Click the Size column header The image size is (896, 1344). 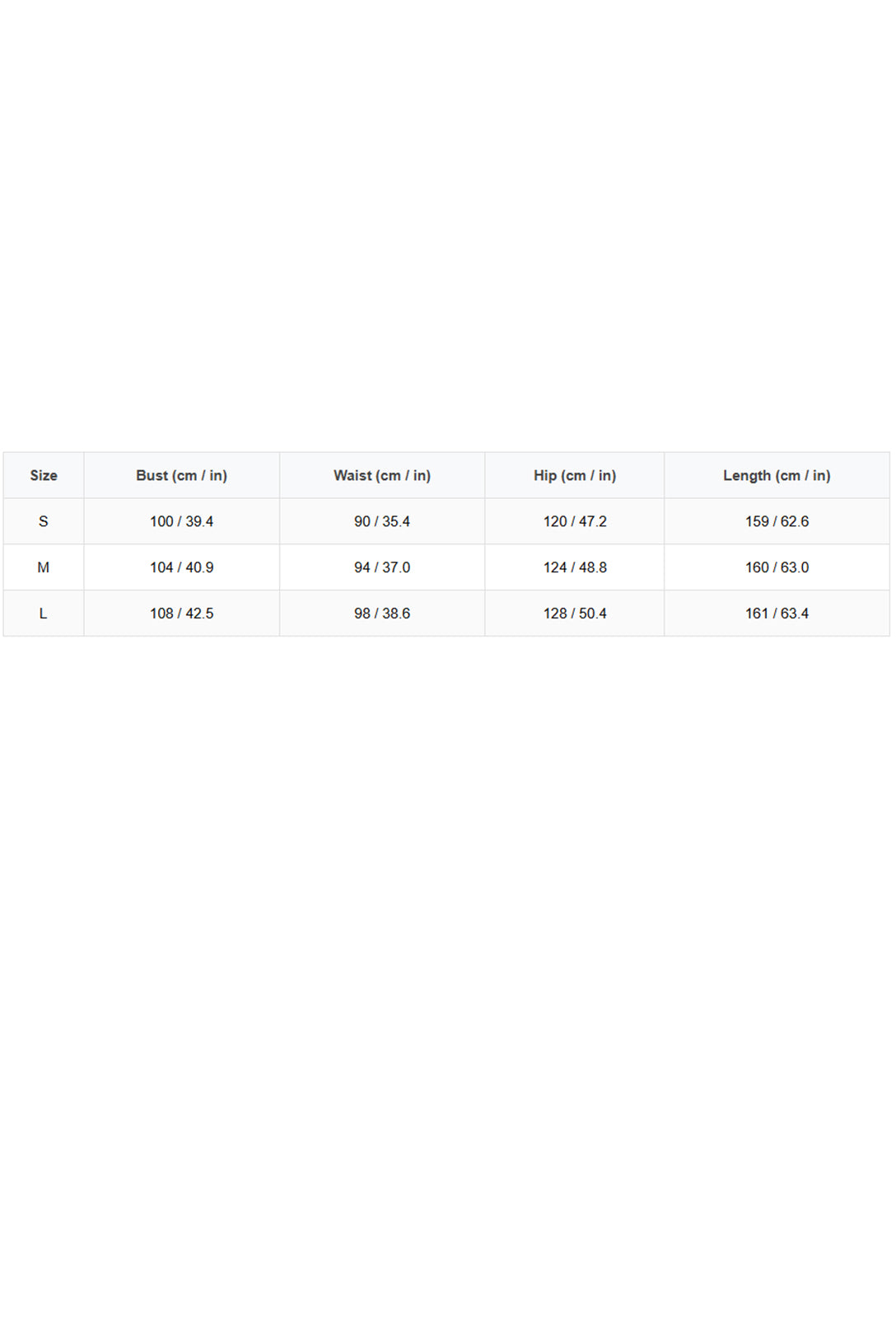pos(44,475)
